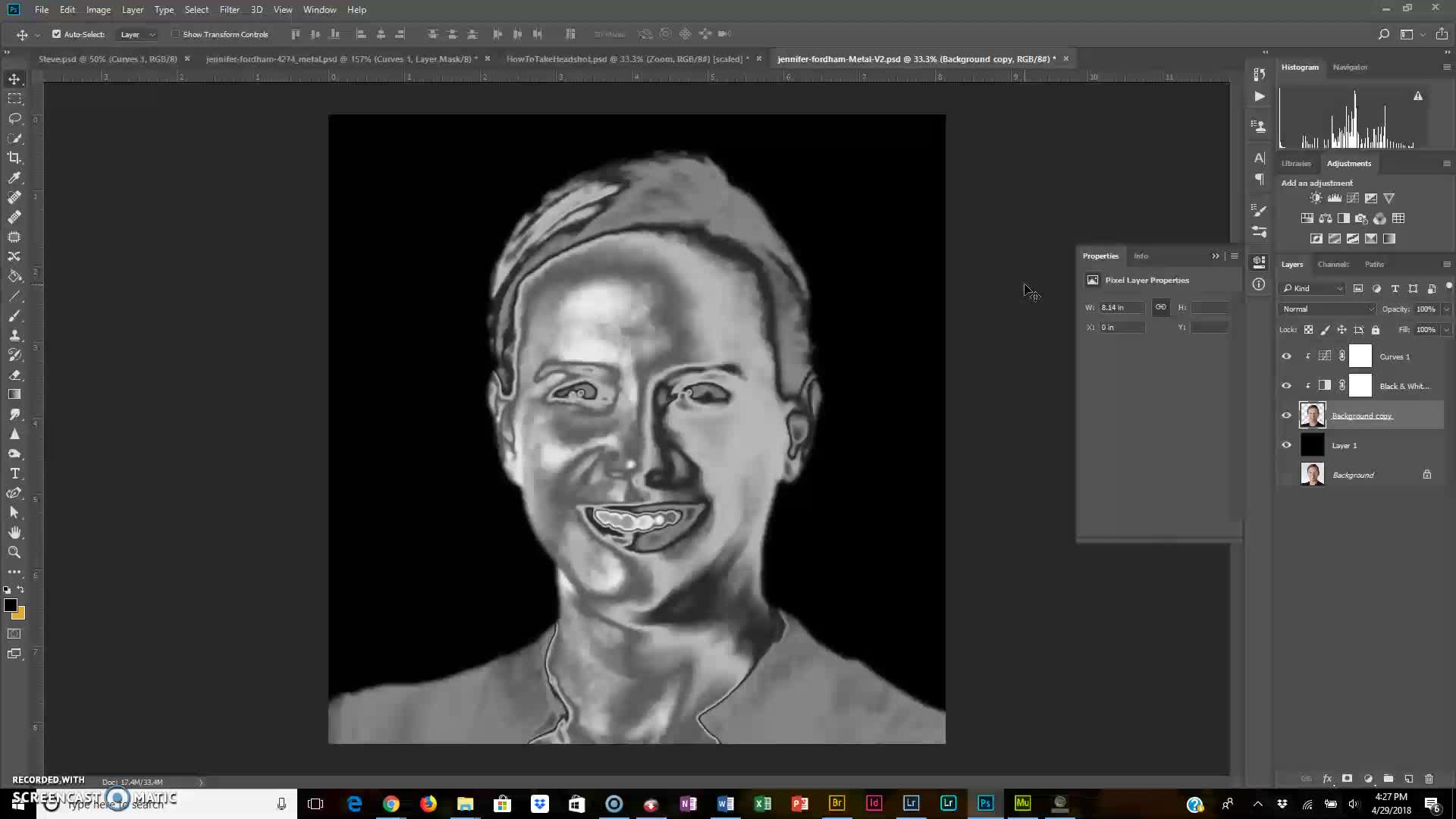Switch to the Channels tab

tap(1333, 264)
